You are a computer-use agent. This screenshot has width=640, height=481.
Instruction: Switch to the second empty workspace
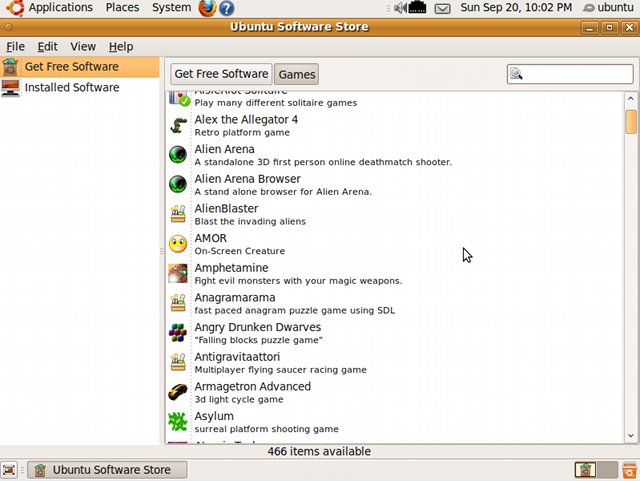pos(607,470)
